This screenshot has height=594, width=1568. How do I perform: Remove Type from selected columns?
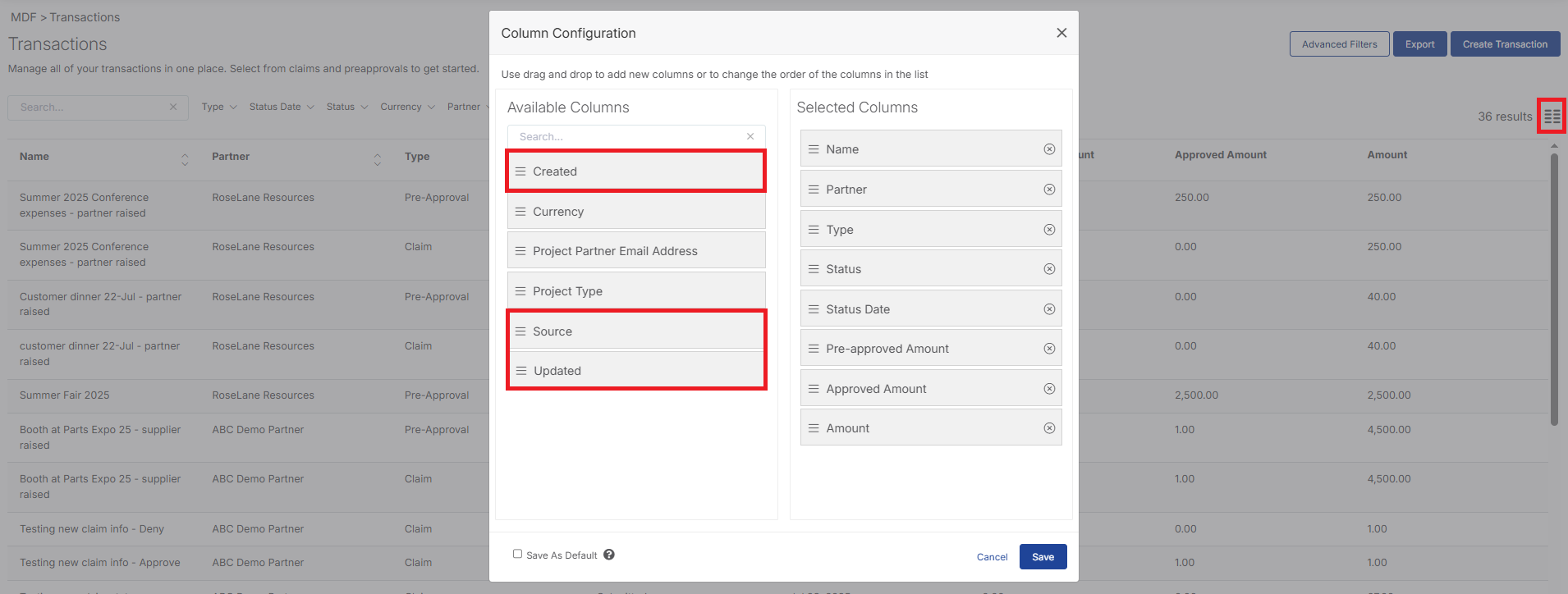coord(1049,230)
